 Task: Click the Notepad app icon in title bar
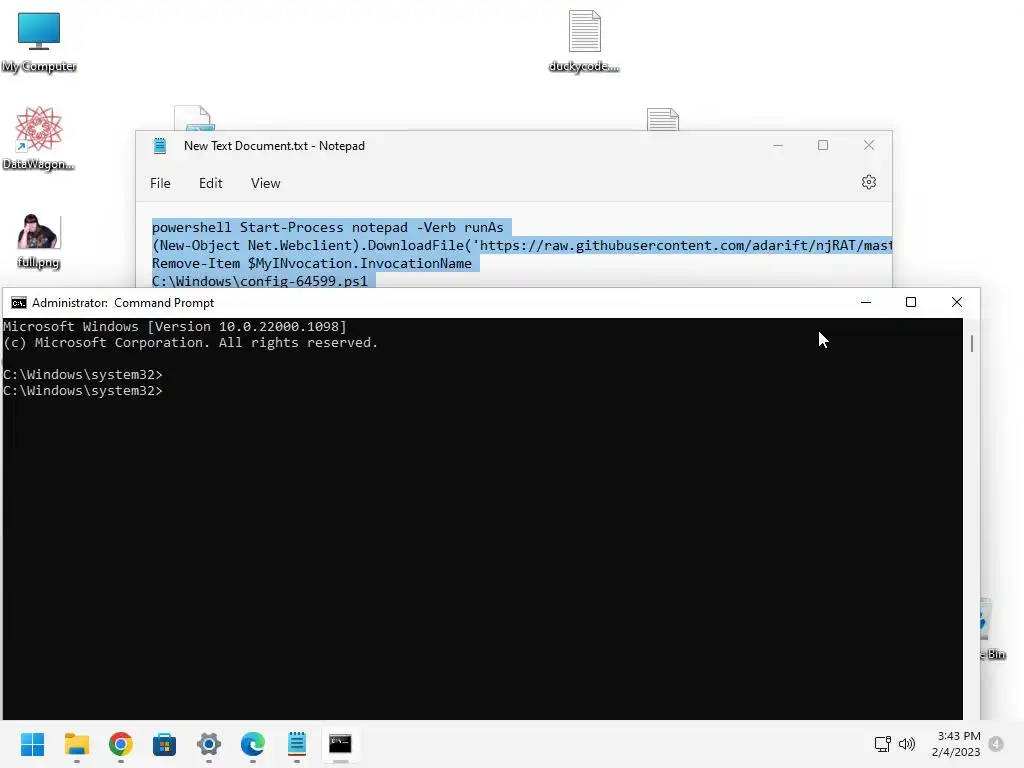click(x=159, y=146)
